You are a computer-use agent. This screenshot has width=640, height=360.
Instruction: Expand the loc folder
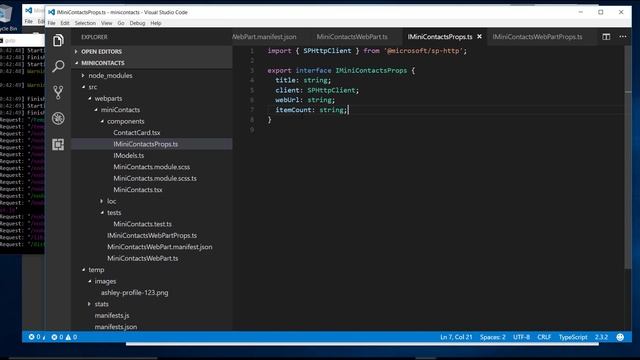click(111, 201)
